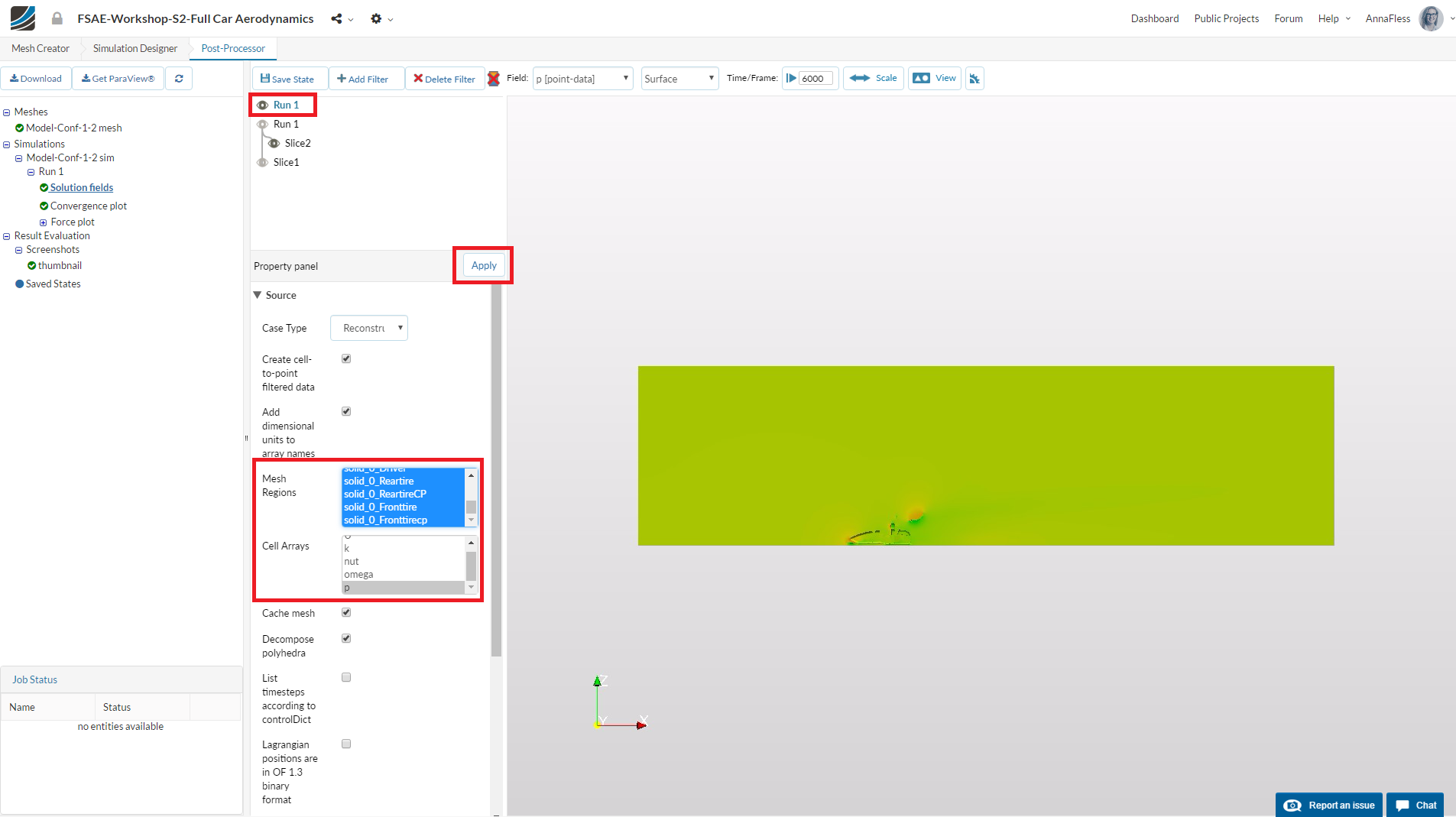Click the Get ParaView download button
Screen dimensions: 1456x817
[x=118, y=79]
